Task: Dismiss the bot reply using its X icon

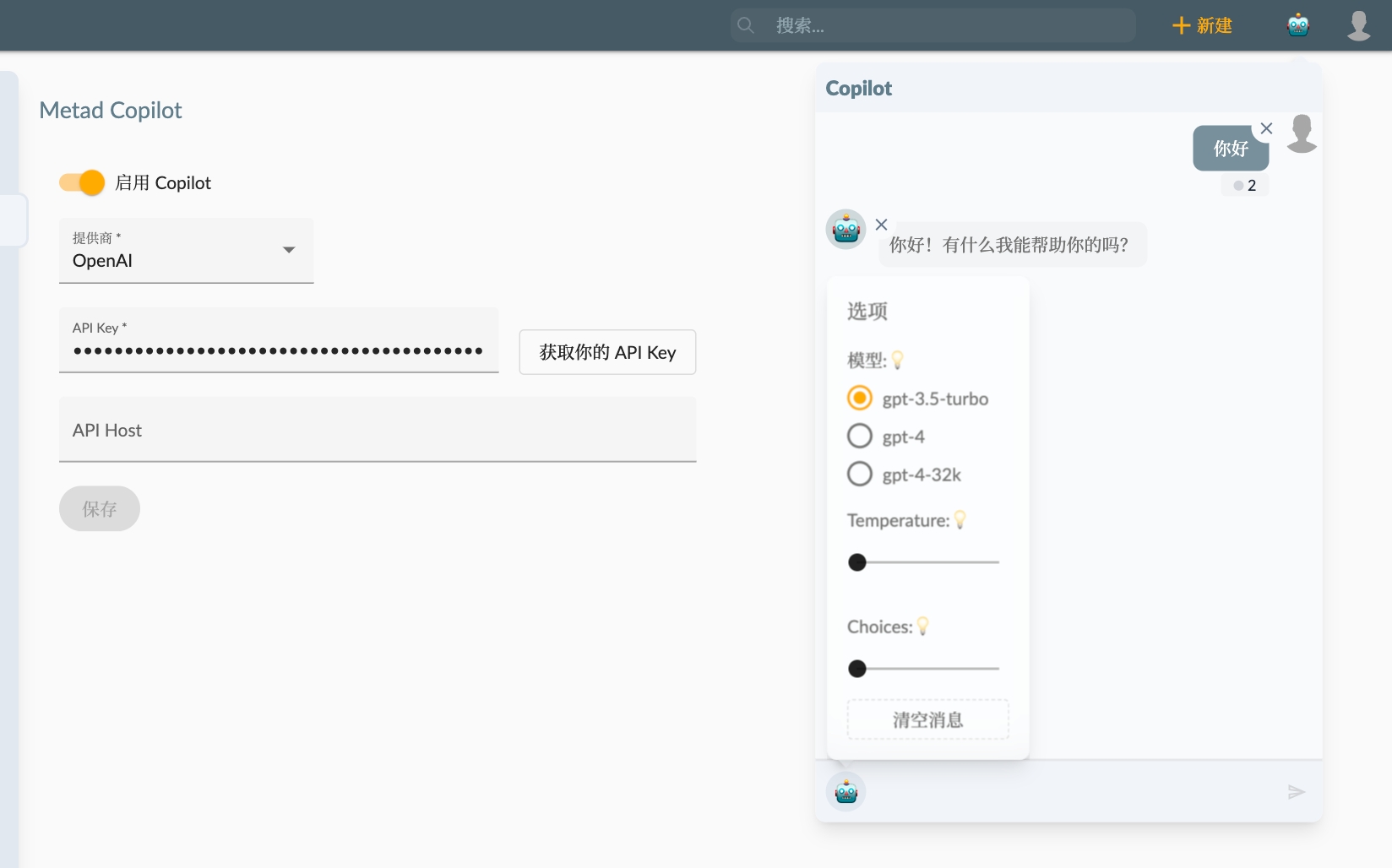Action: (x=882, y=225)
